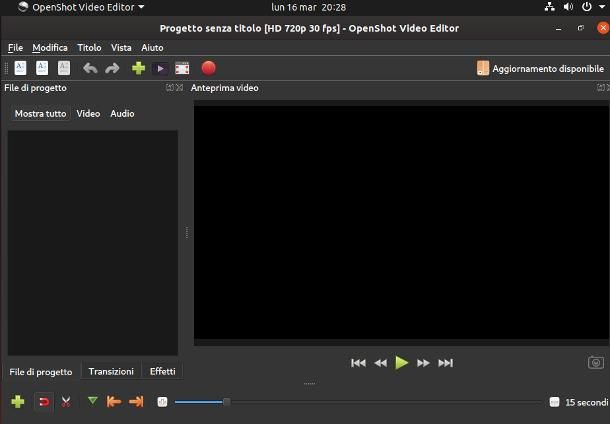The height and width of the screenshot is (424, 610).
Task: Jump to start of the video preview
Action: coord(358,363)
